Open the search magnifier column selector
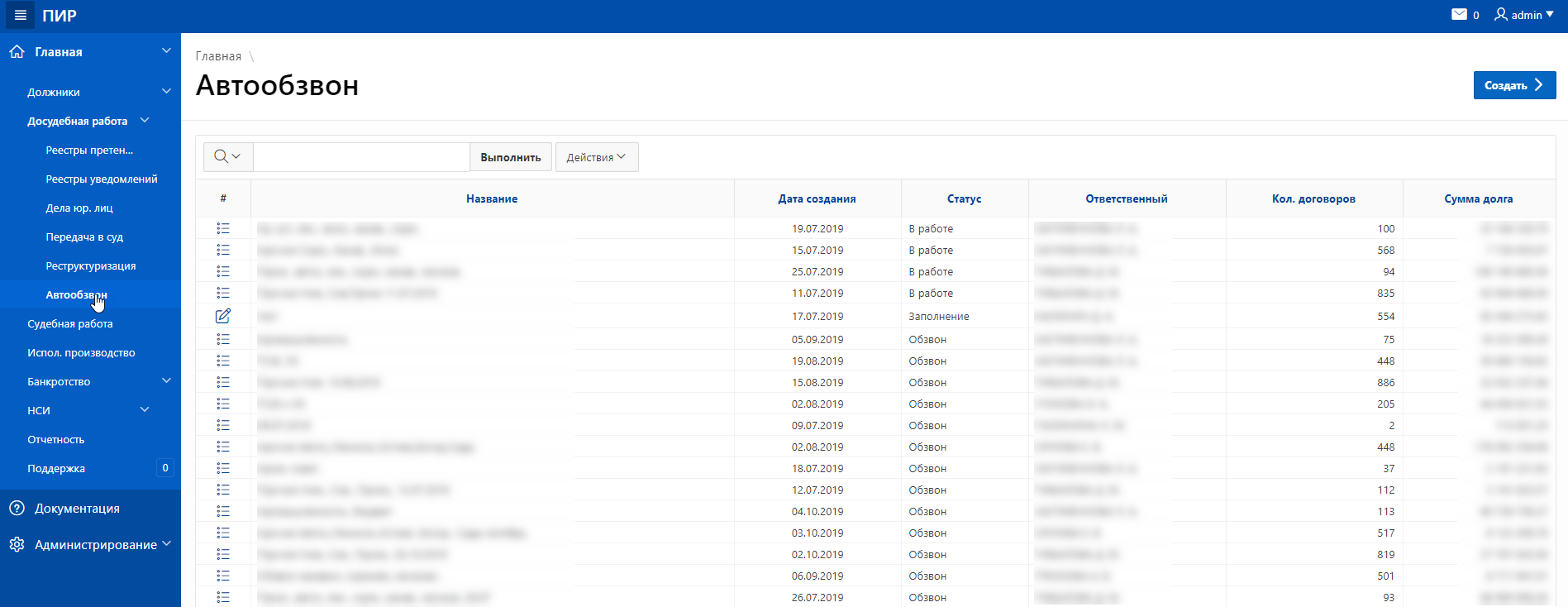 (227, 156)
